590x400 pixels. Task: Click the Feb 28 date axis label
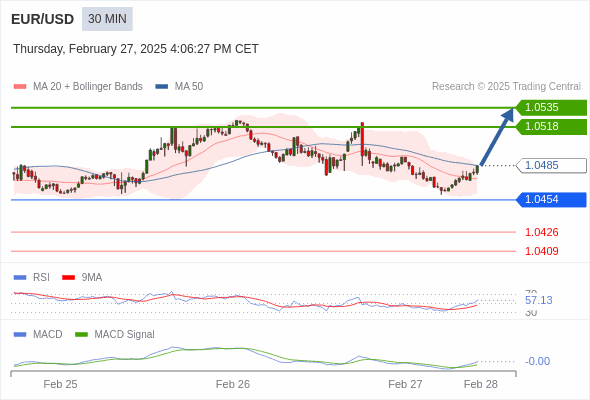click(481, 384)
